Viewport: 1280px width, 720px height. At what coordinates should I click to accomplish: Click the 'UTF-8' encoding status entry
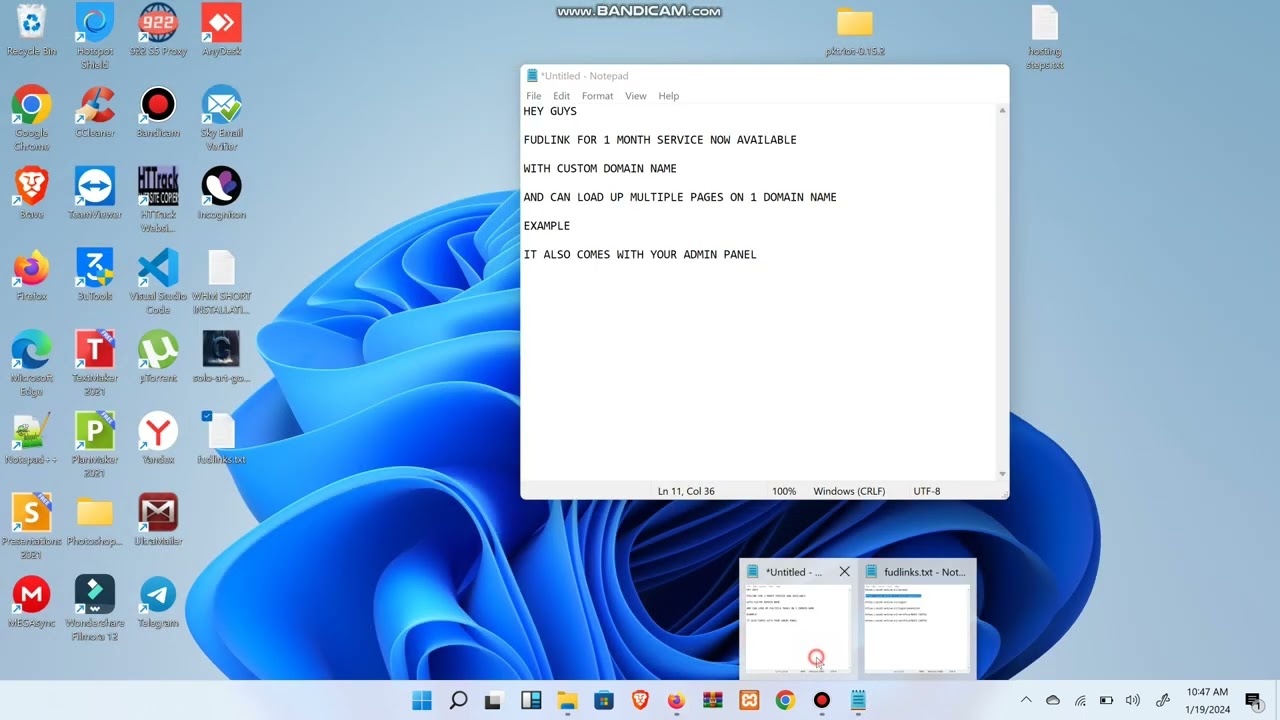(927, 491)
